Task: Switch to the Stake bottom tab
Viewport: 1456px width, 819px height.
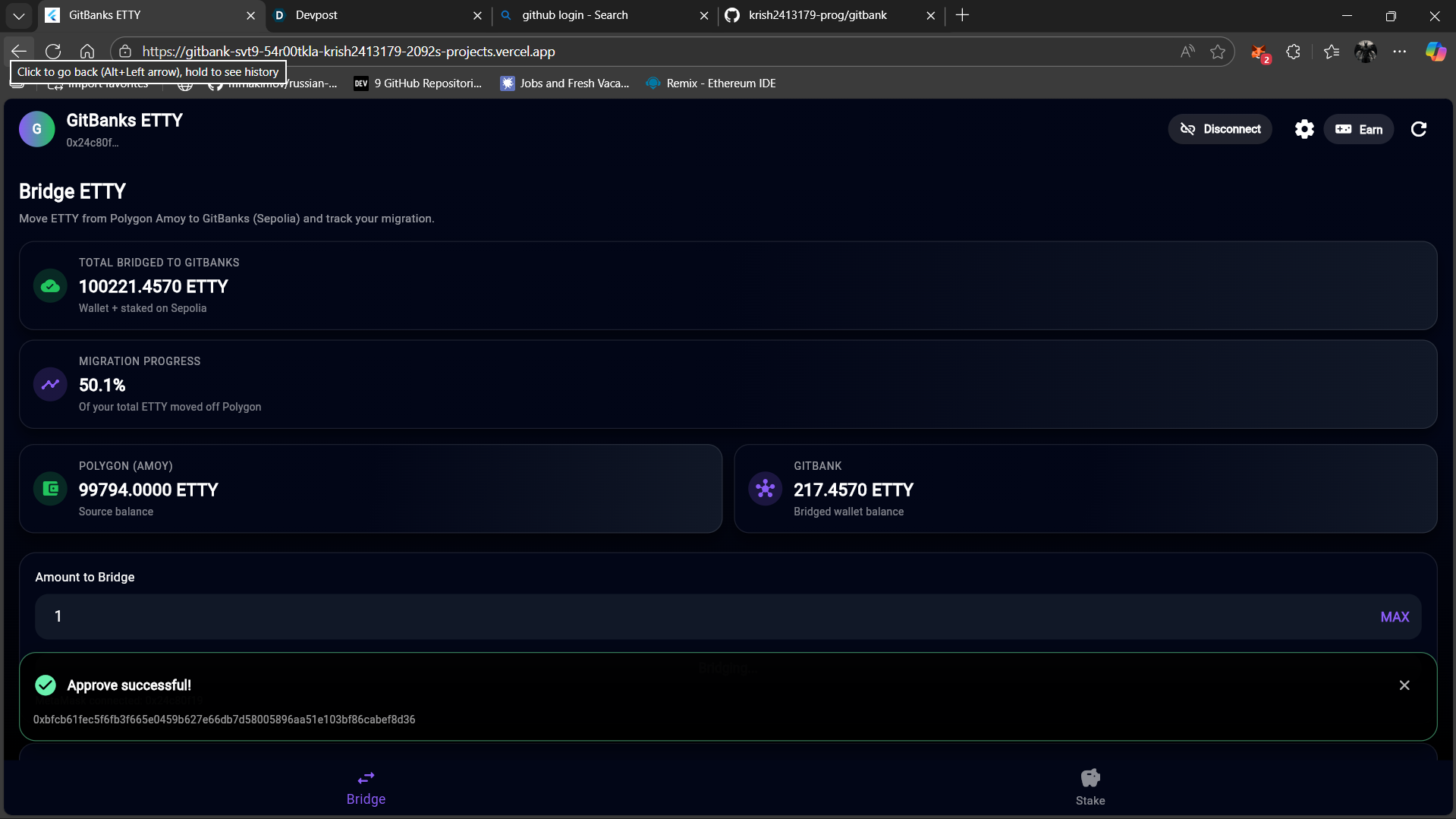Action: click(x=1090, y=788)
